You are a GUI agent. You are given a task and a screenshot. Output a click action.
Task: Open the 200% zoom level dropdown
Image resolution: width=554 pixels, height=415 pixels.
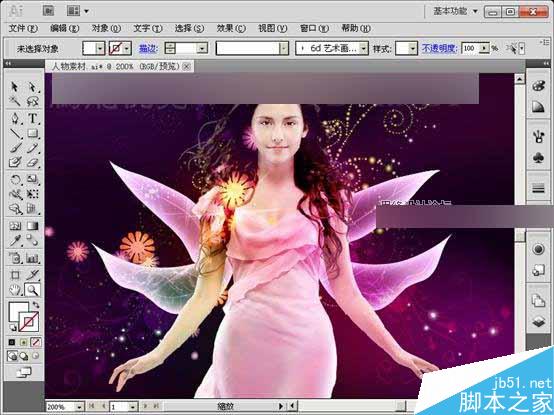(80, 407)
